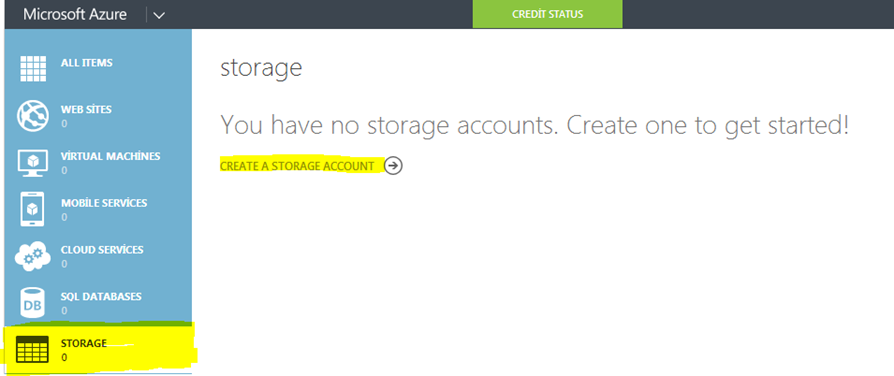The width and height of the screenshot is (894, 376).
Task: Navigate to SQL DATABASES sidebar entry
Action: [101, 296]
